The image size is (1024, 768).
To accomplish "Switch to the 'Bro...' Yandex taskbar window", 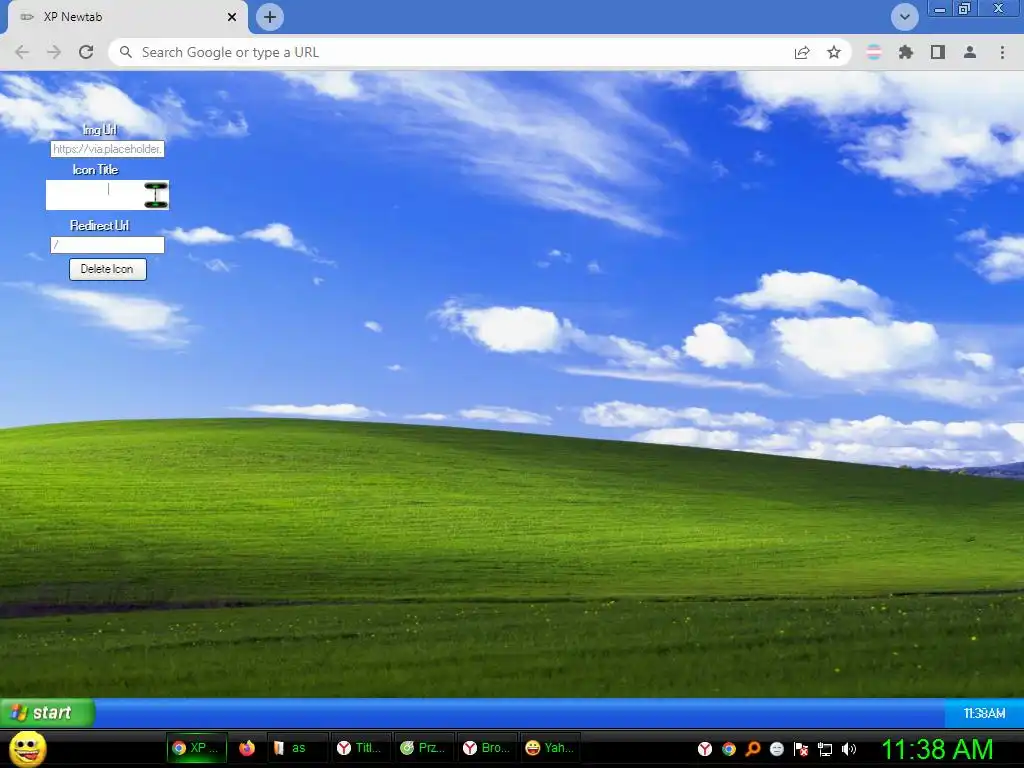I will click(x=488, y=748).
